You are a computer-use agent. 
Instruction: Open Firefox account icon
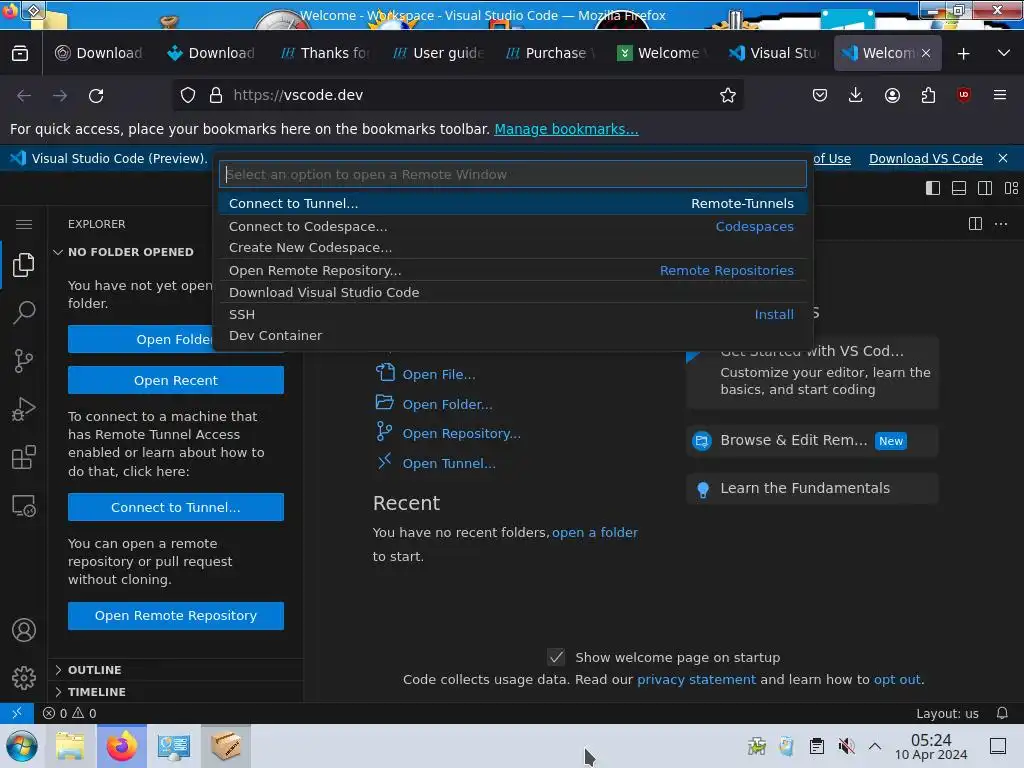coord(892,95)
